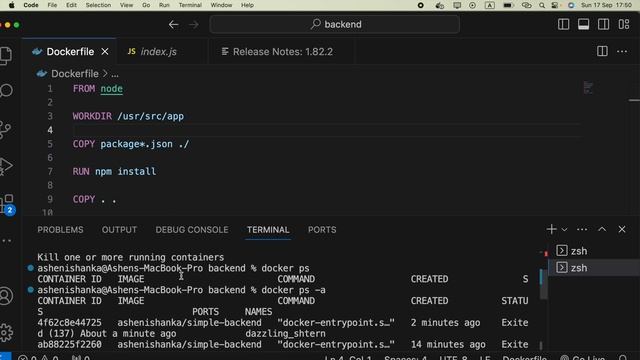Place cursor on empty line 4

[327, 130]
